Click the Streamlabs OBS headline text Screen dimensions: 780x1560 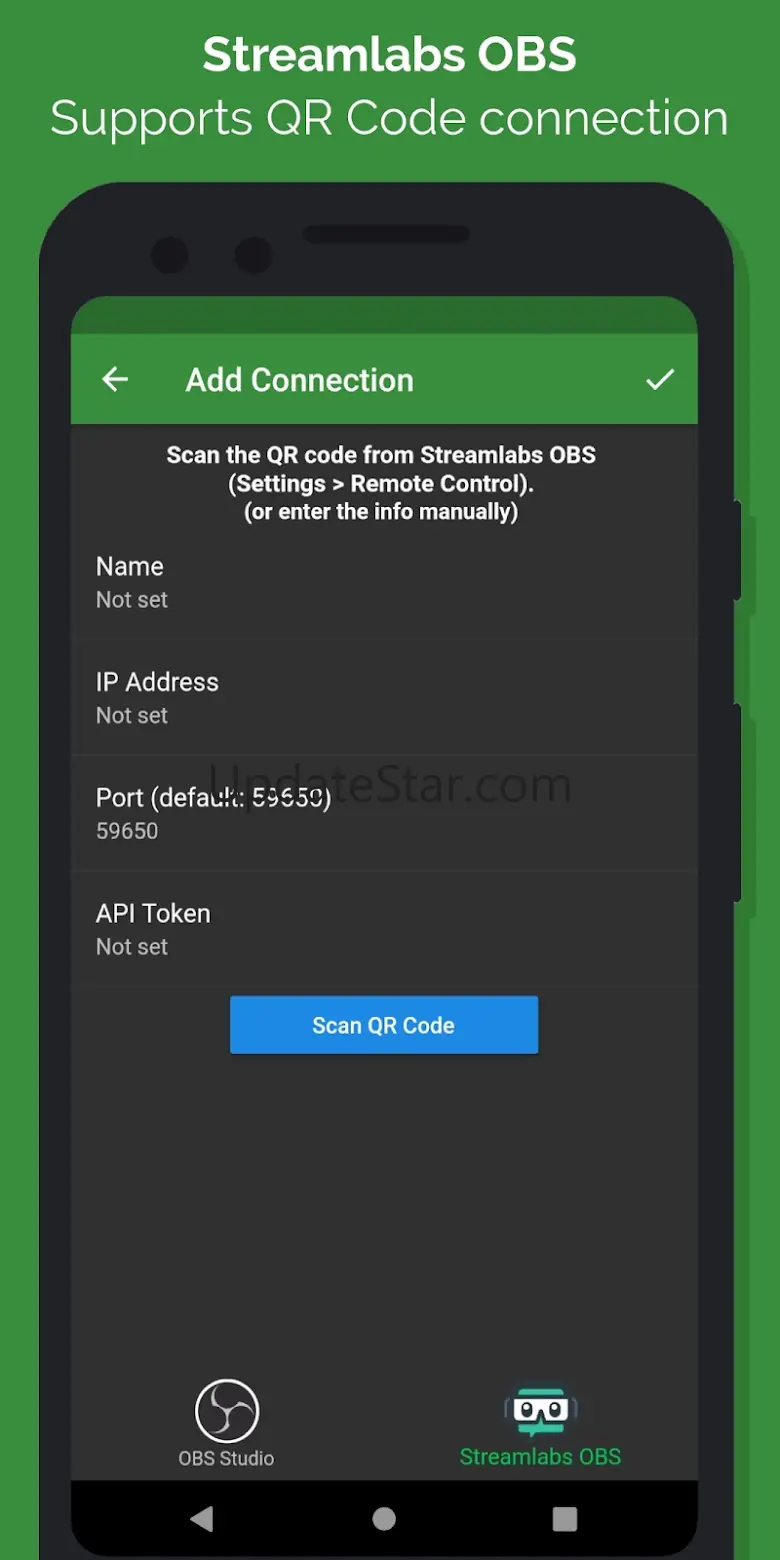pyautogui.click(x=390, y=54)
